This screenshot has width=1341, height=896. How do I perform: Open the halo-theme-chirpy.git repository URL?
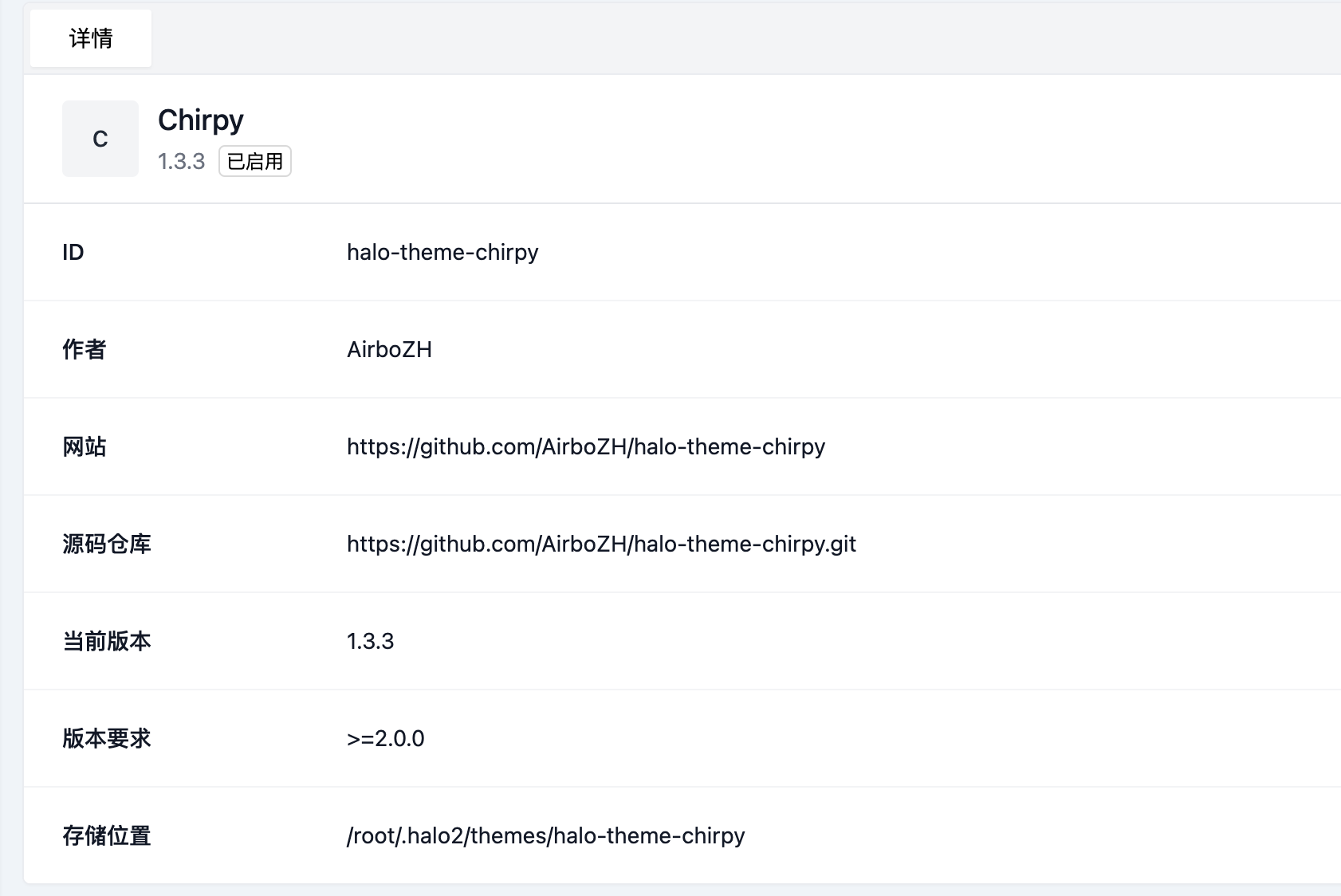pyautogui.click(x=601, y=544)
